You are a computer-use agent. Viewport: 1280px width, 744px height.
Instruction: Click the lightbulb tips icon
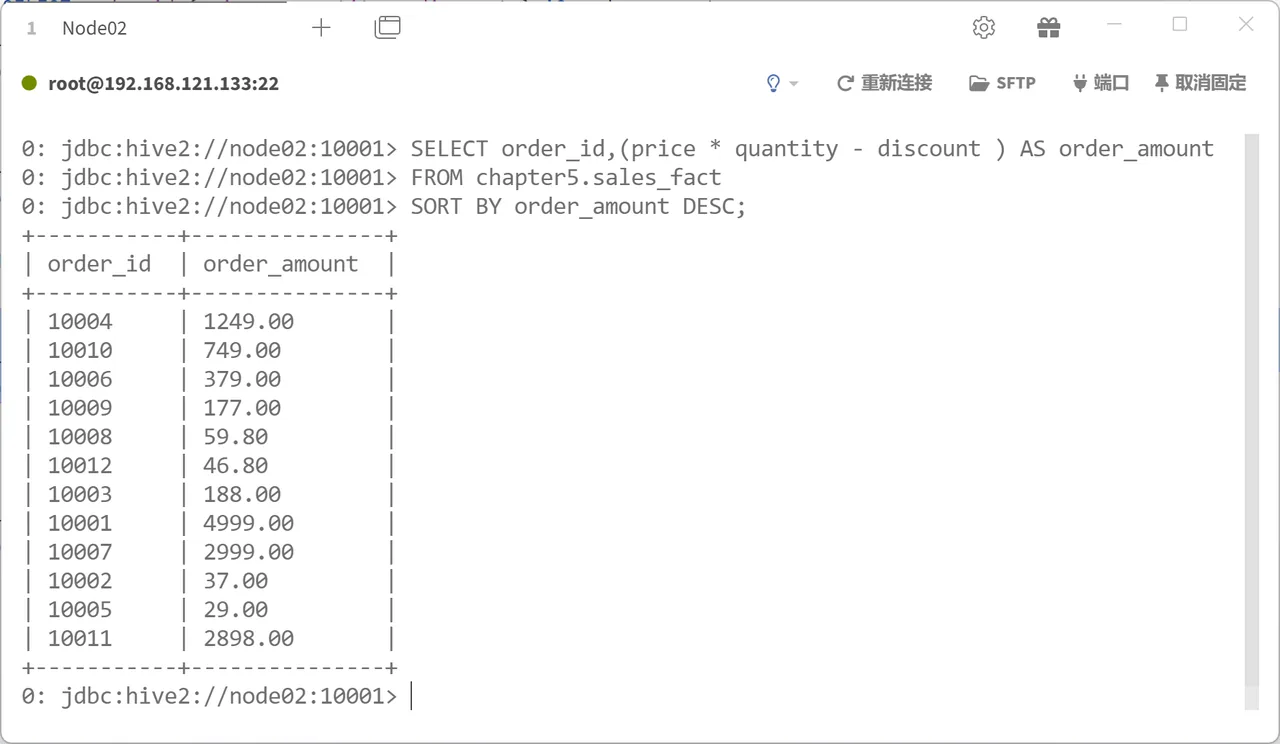pyautogui.click(x=773, y=83)
